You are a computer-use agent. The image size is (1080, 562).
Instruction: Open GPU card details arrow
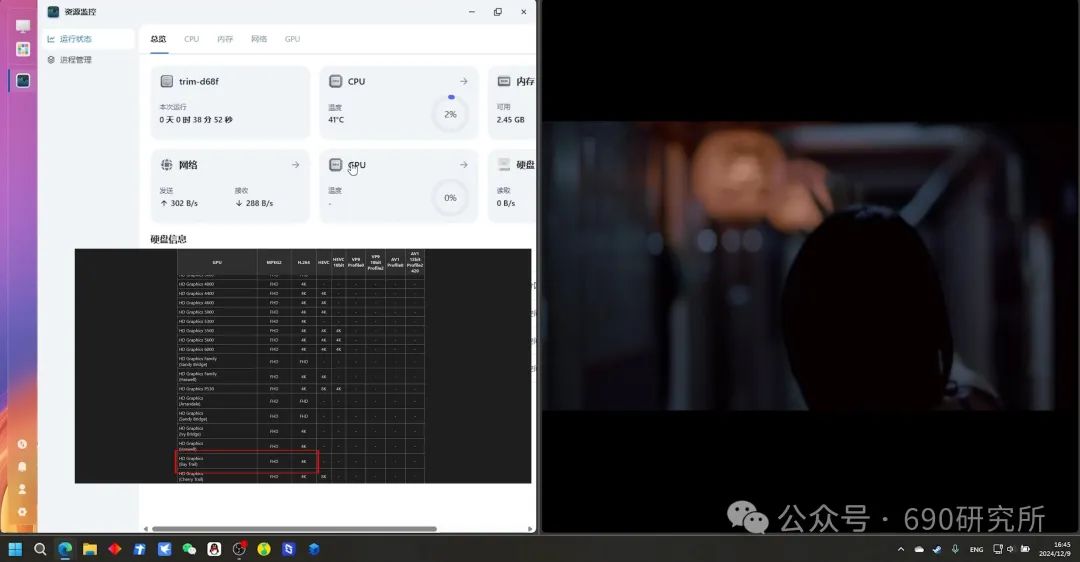coord(464,165)
